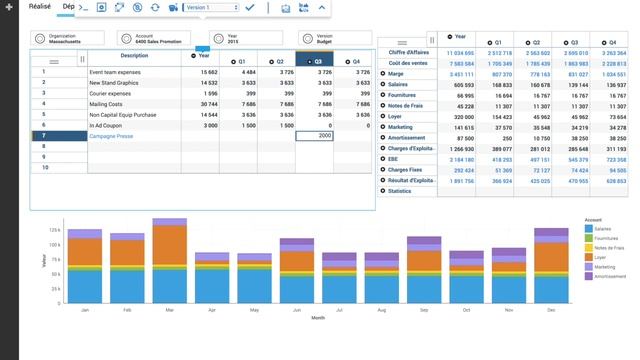Click the right table column-pause handle icon
The width and height of the screenshot is (640, 360).
(x=432, y=40)
